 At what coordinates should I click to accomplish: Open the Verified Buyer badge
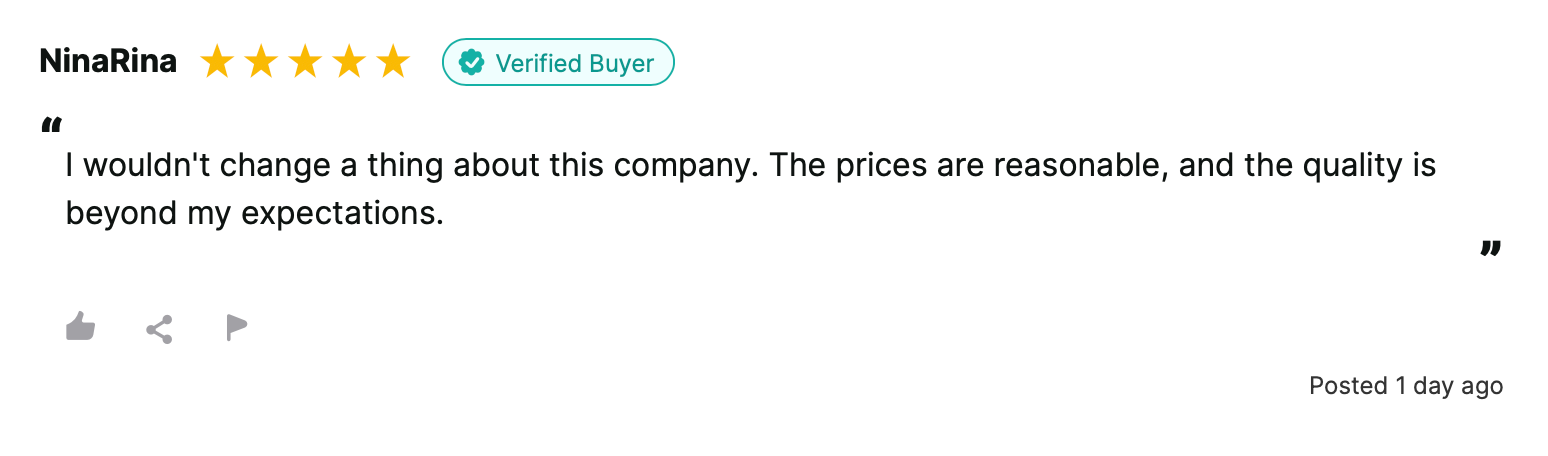tap(559, 62)
